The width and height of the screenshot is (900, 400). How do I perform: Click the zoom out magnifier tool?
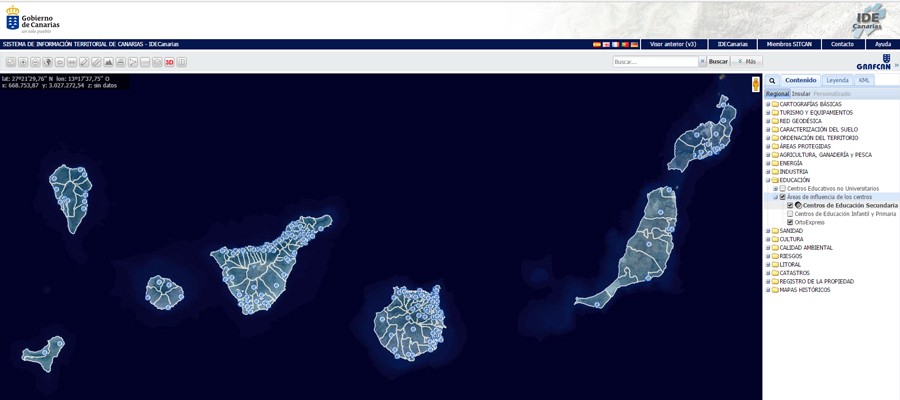tap(35, 62)
